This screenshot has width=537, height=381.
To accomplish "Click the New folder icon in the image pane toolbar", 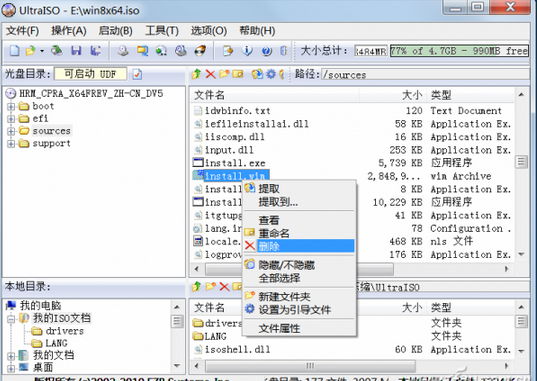I will [x=224, y=74].
